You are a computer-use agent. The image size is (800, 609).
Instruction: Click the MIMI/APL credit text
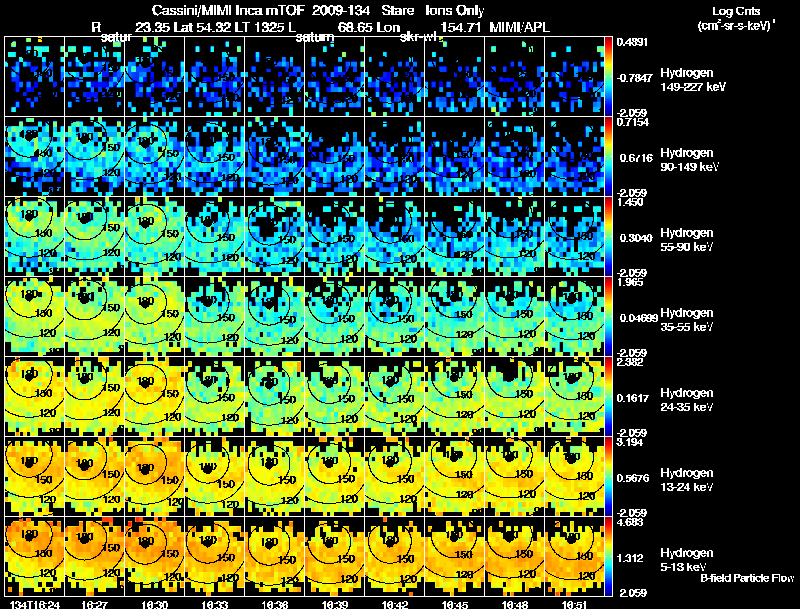pyautogui.click(x=519, y=28)
